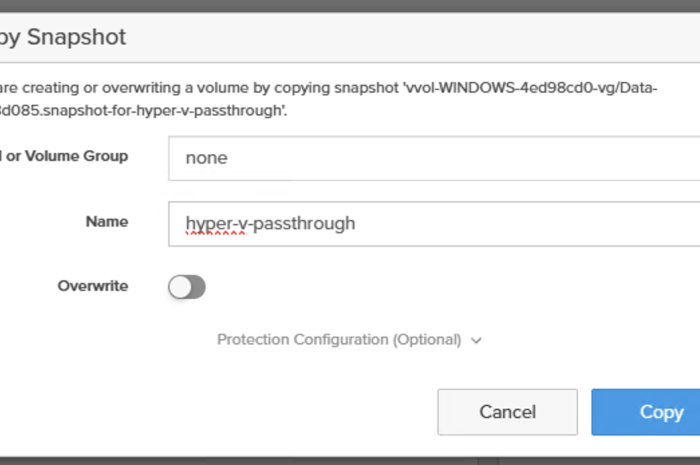Click the Overwrite label text
The width and height of the screenshot is (700, 465).
92,286
